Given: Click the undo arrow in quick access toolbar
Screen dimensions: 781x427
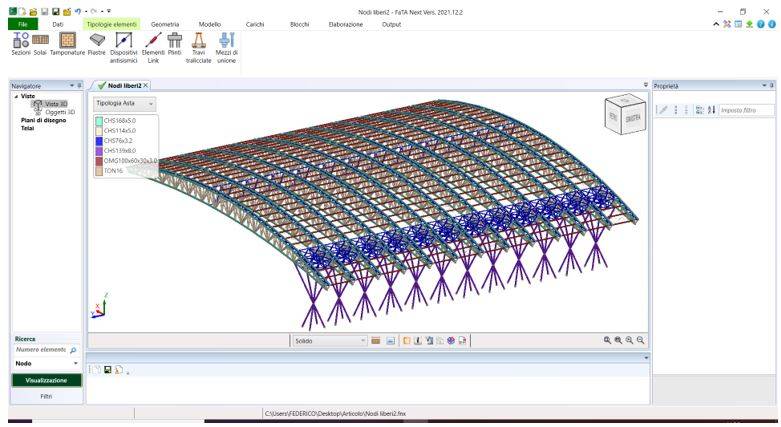Looking at the screenshot, I should pos(78,11).
